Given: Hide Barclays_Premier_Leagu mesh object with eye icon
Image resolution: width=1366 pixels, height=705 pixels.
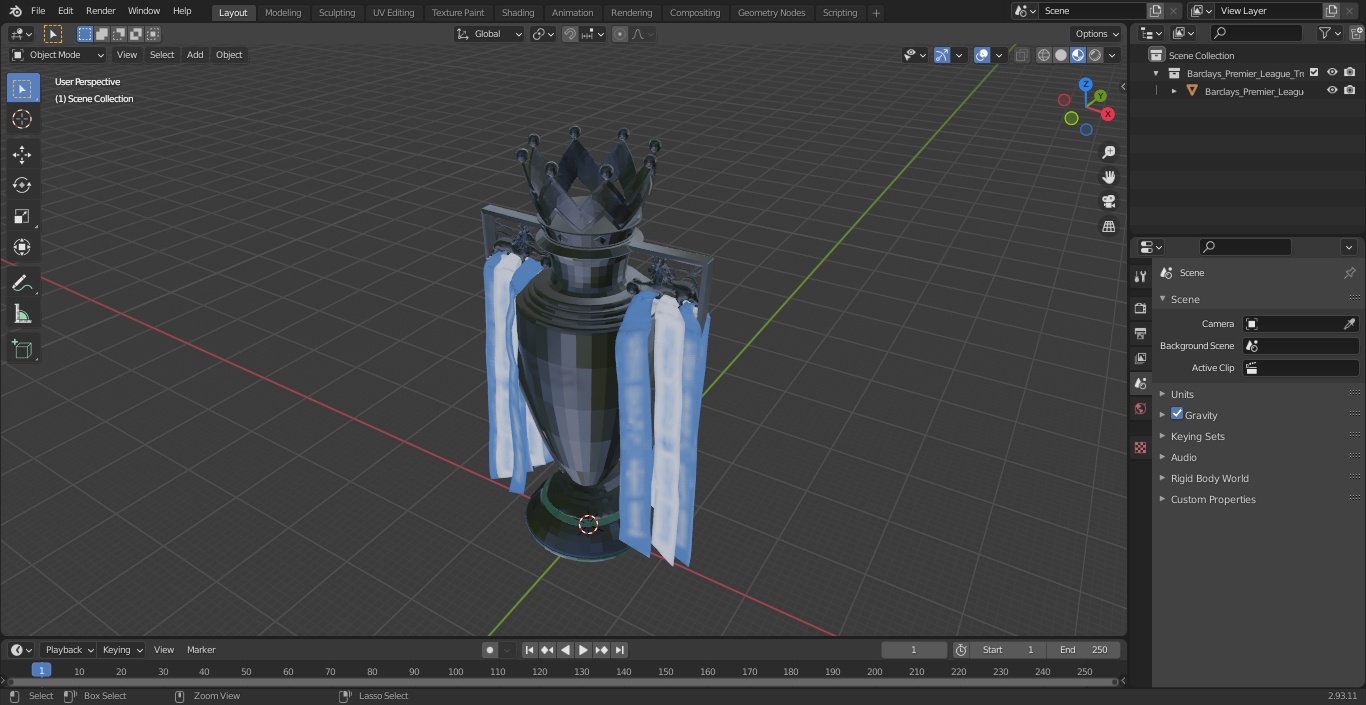Looking at the screenshot, I should click(x=1332, y=90).
